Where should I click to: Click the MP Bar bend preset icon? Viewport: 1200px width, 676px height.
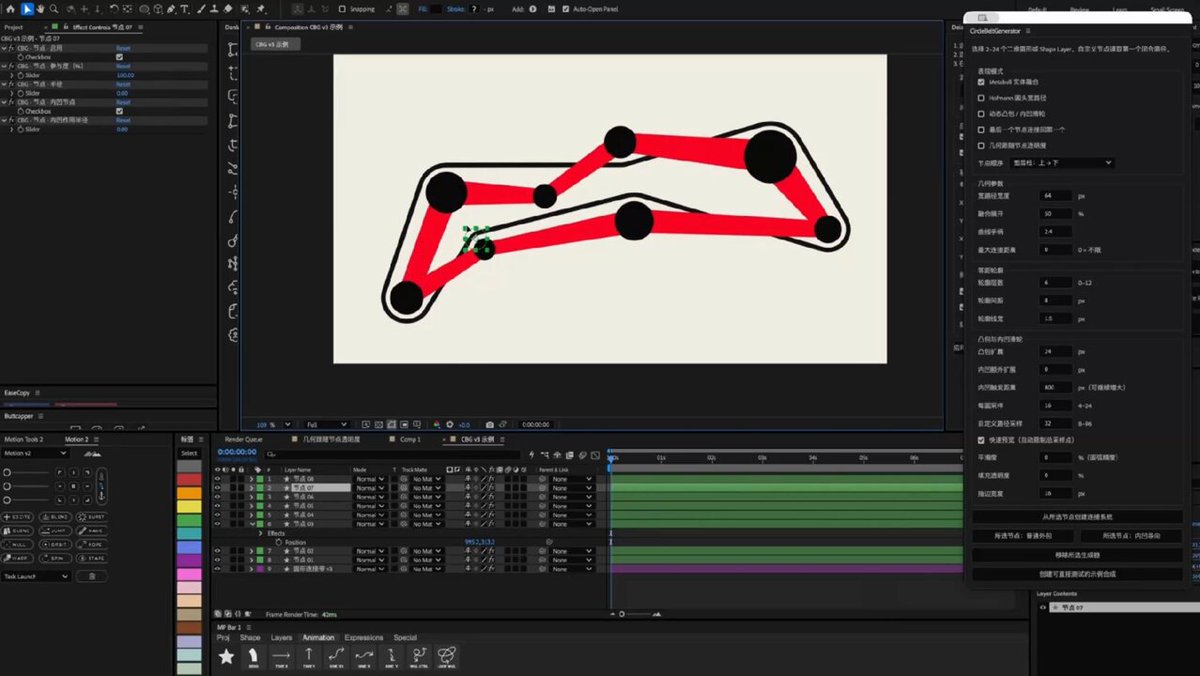point(254,656)
